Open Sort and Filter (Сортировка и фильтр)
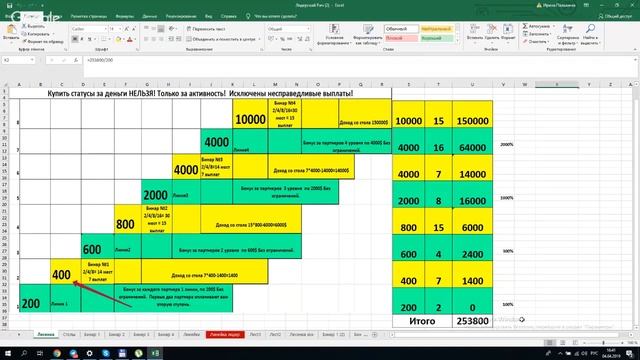Image resolution: width=640 pixels, height=360 pixels. pyautogui.click(x=568, y=34)
